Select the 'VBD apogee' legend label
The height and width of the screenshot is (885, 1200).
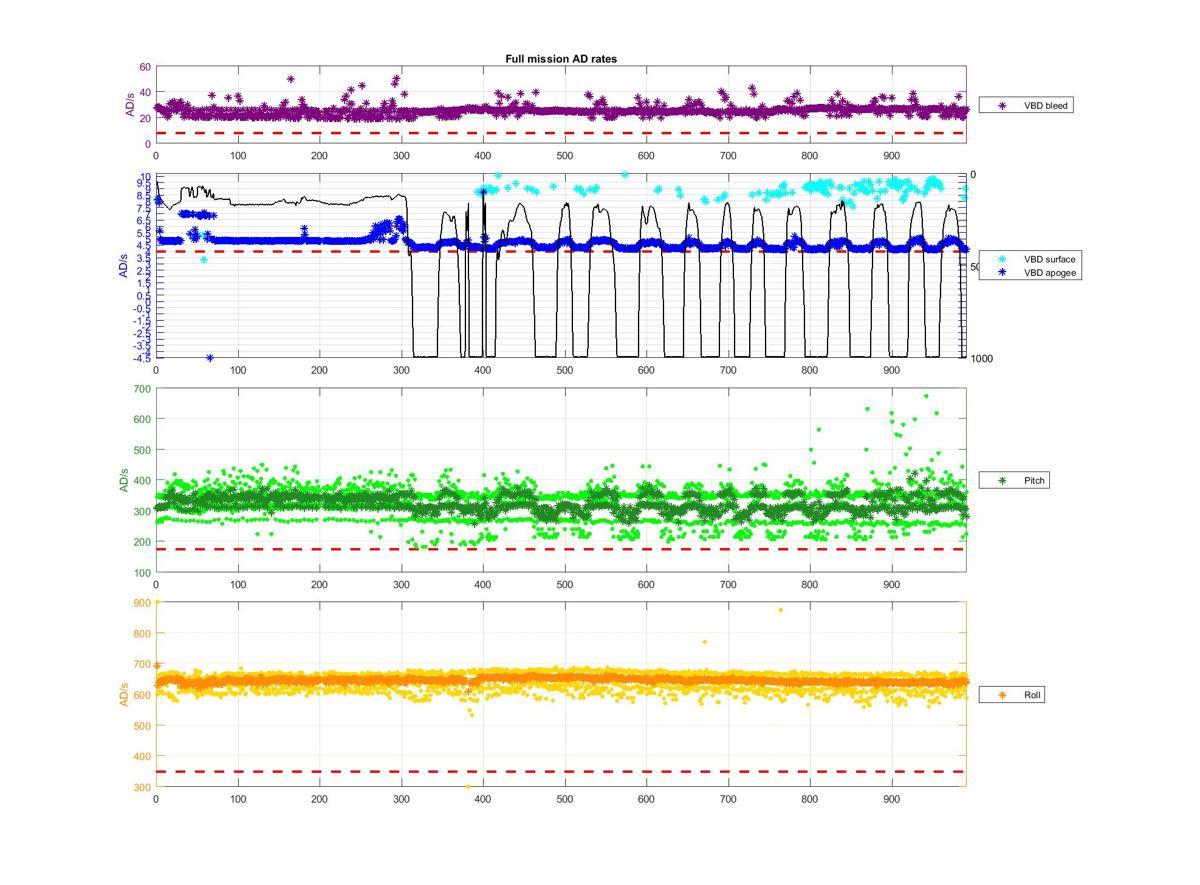pyautogui.click(x=1049, y=272)
